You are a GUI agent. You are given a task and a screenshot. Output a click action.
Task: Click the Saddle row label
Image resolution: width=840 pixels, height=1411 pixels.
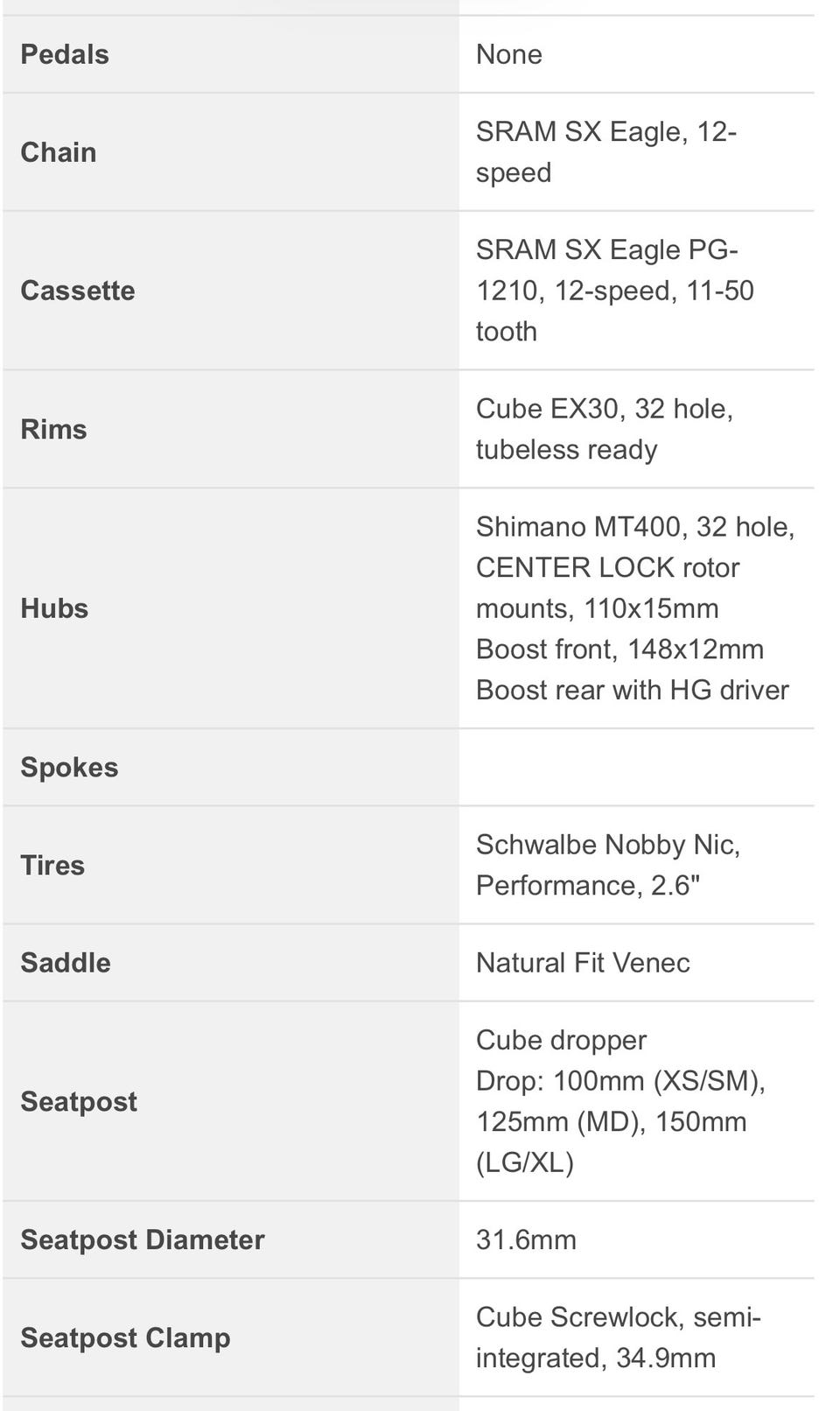pos(66,963)
